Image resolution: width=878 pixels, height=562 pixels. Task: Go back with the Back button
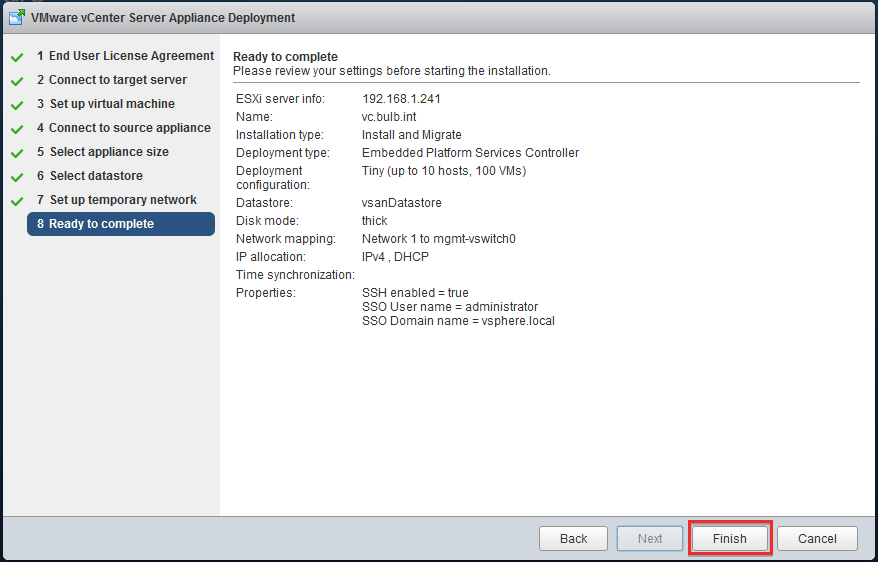coord(573,538)
